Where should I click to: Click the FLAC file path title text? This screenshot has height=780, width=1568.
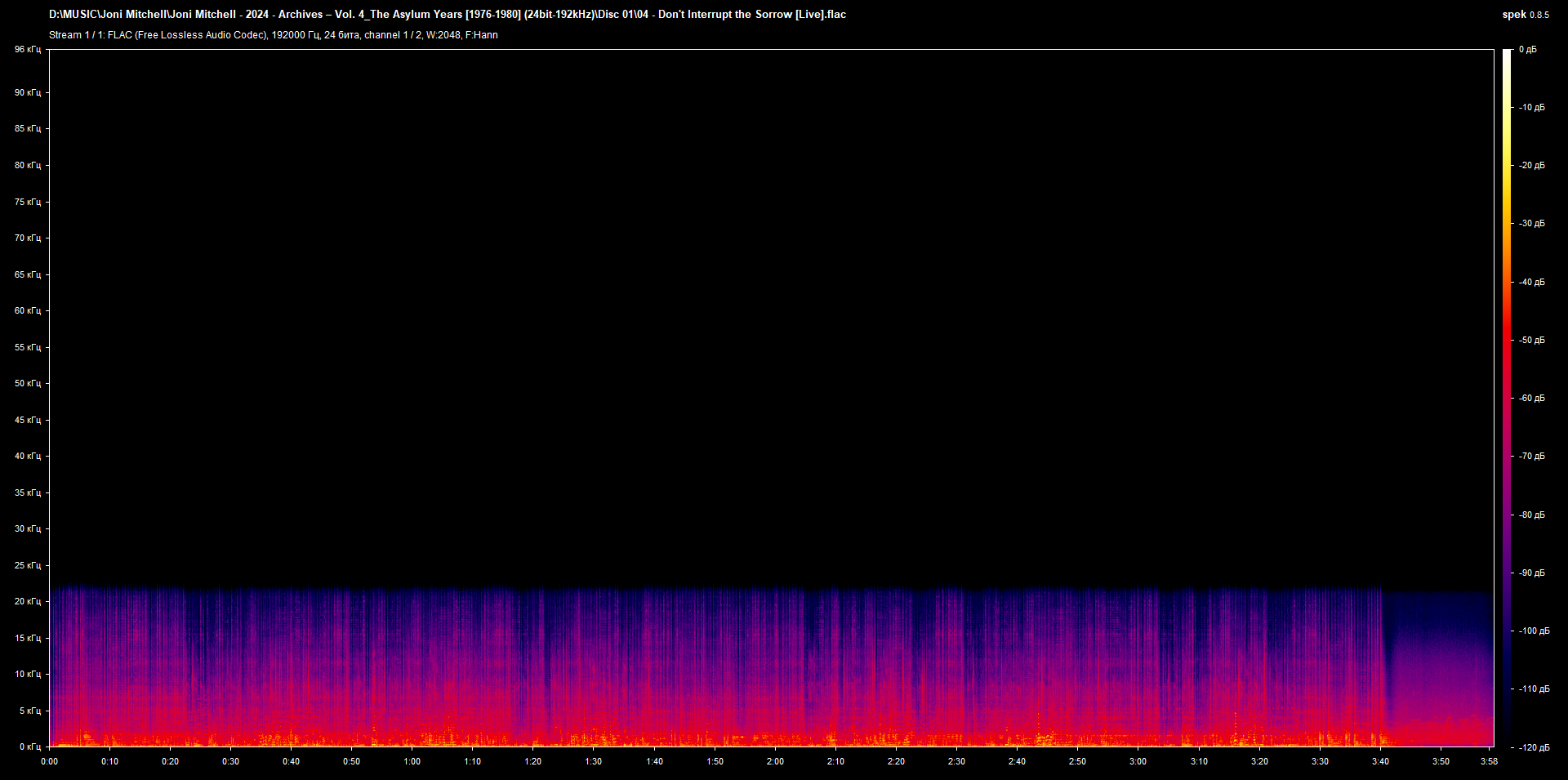click(x=447, y=15)
